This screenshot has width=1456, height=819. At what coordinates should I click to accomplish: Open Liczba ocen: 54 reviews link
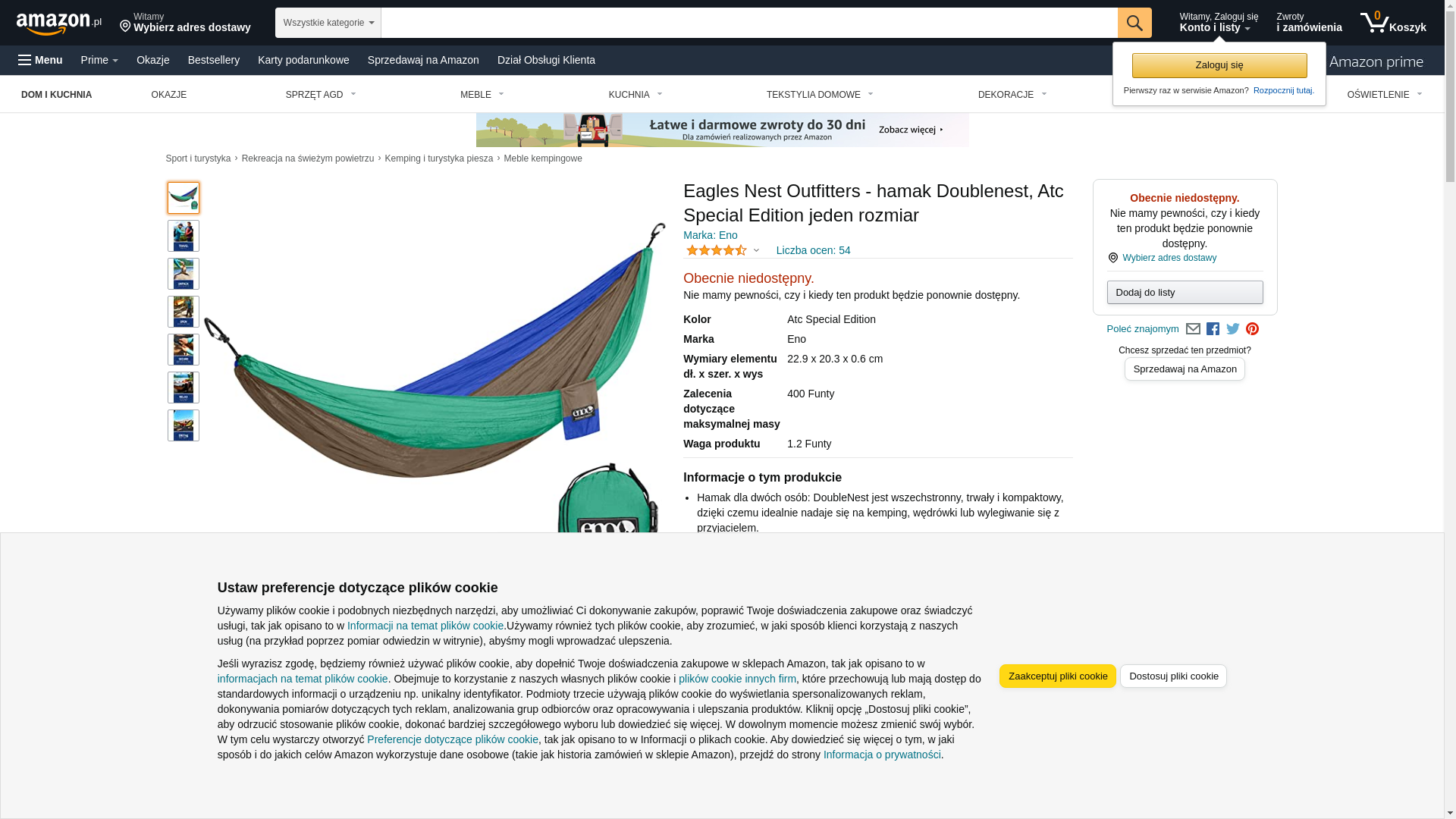pos(813,250)
